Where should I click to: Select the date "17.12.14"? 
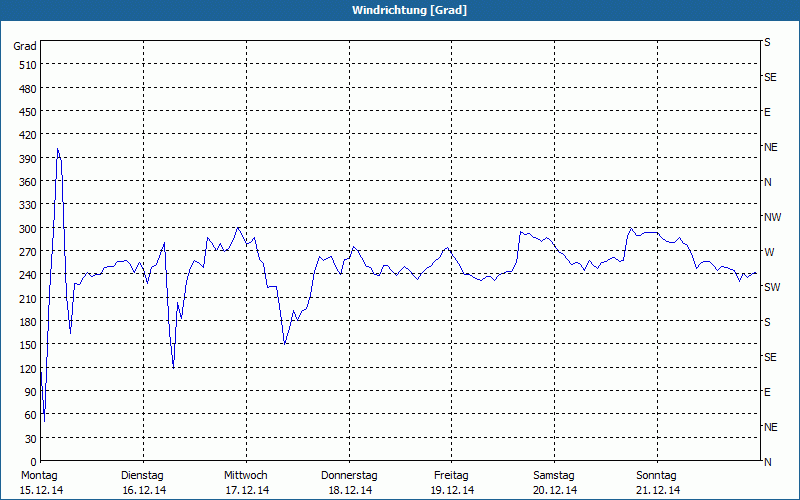click(247, 491)
